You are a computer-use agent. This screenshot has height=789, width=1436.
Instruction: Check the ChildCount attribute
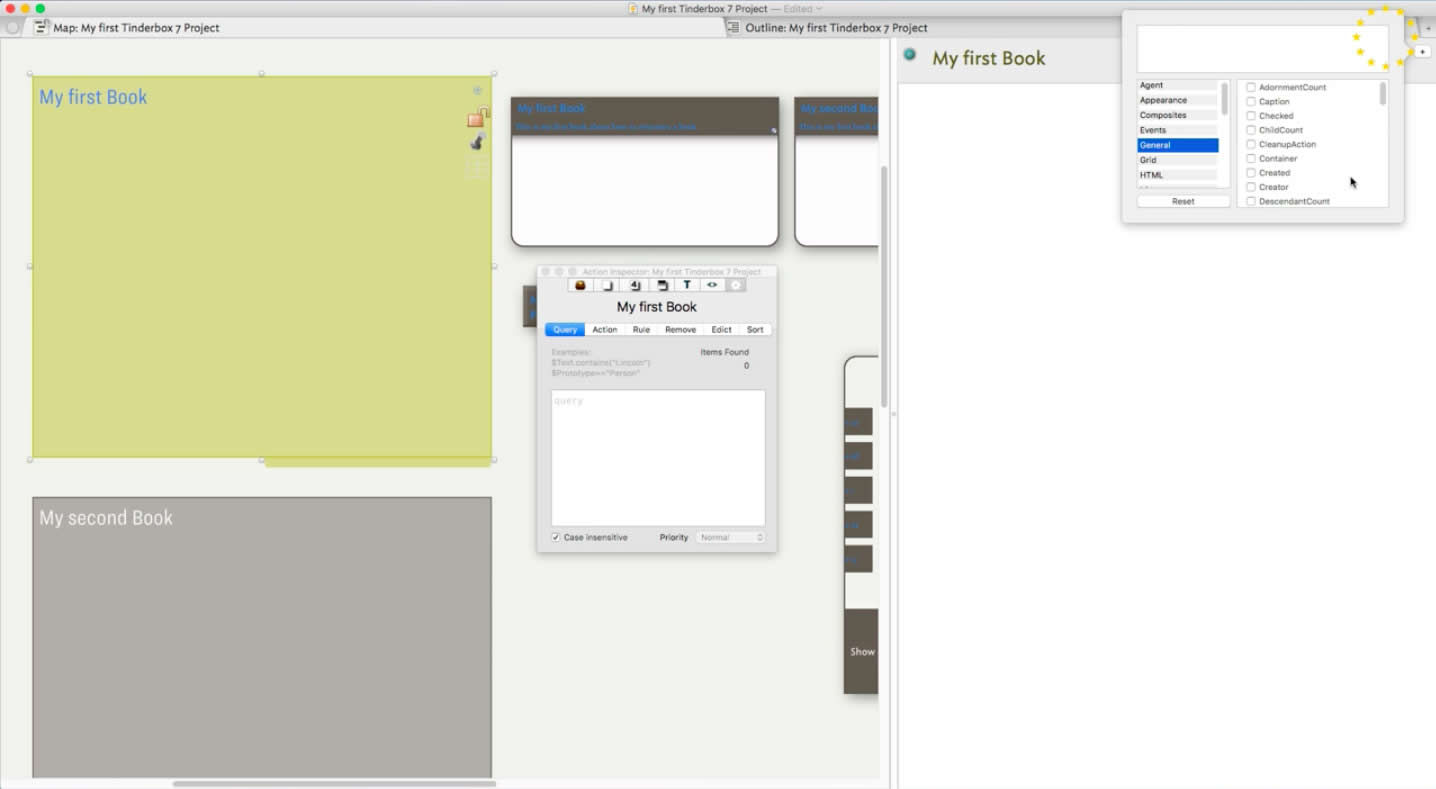(x=1251, y=130)
